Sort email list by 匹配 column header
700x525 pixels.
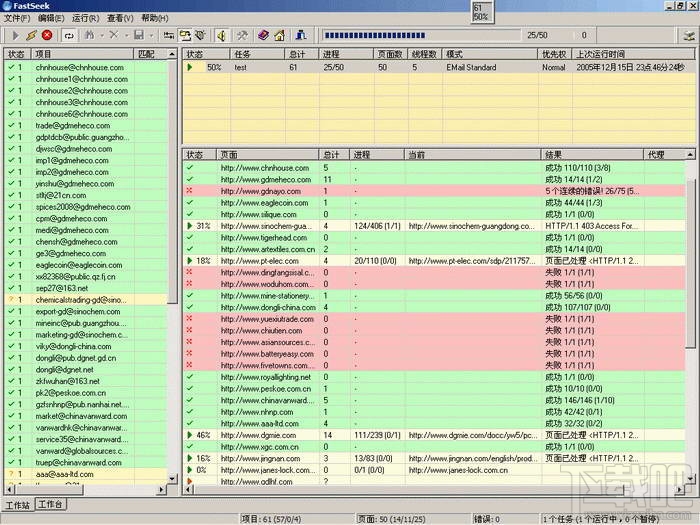pyautogui.click(x=150, y=54)
